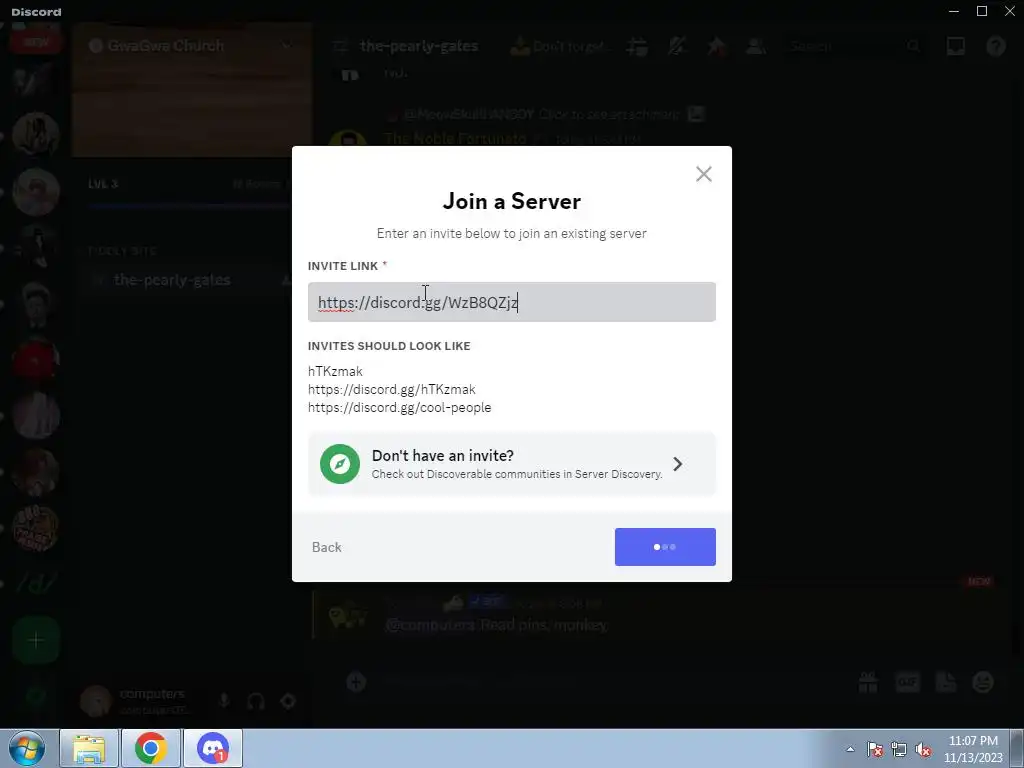Toggle headphones deafen in user panel
The width and height of the screenshot is (1024, 768).
click(x=256, y=701)
